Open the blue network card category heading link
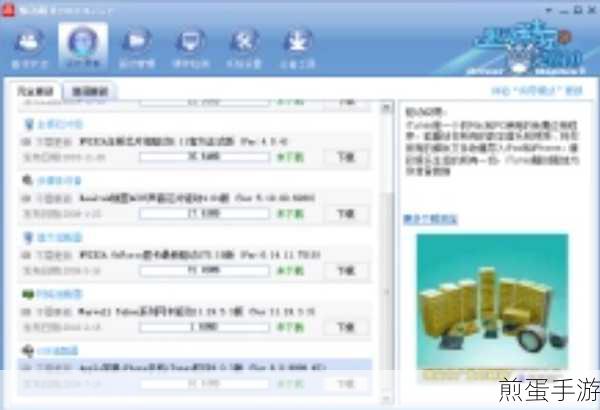Image resolution: width=600 pixels, height=410 pixels. [x=59, y=294]
